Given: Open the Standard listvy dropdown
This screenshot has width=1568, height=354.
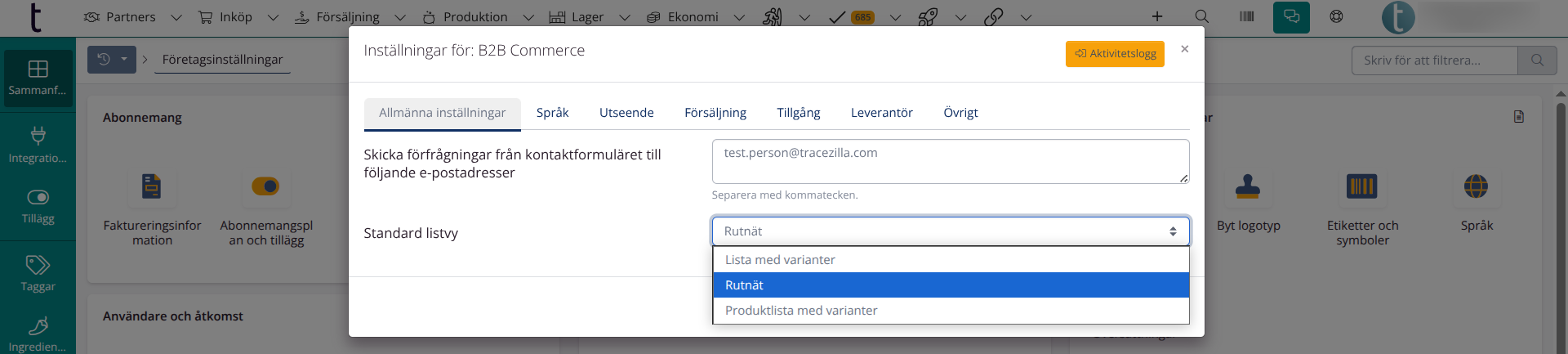Looking at the screenshot, I should (x=951, y=231).
